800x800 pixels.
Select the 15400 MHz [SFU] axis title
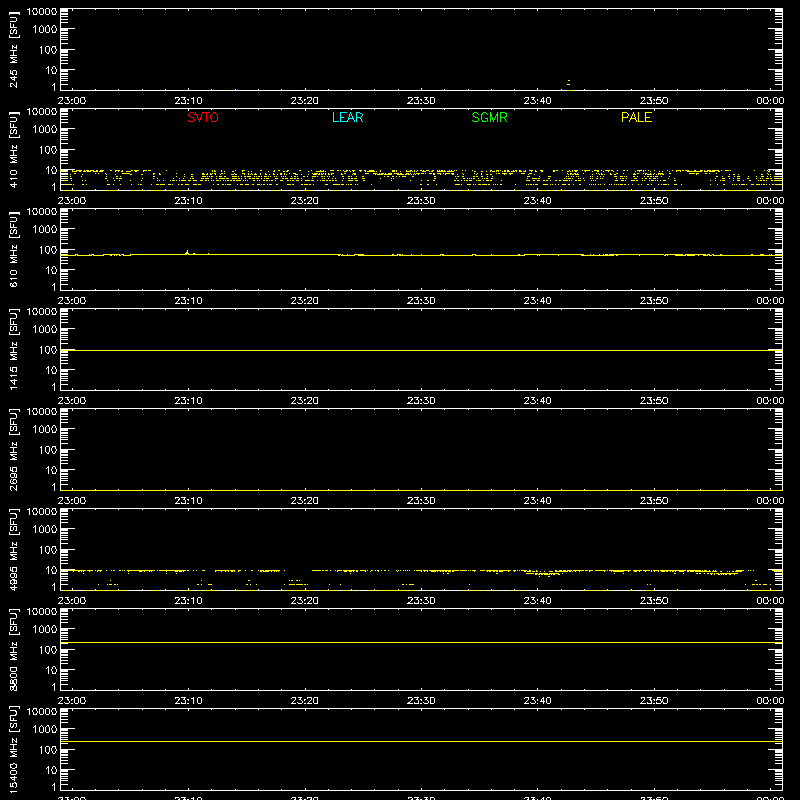click(x=13, y=749)
